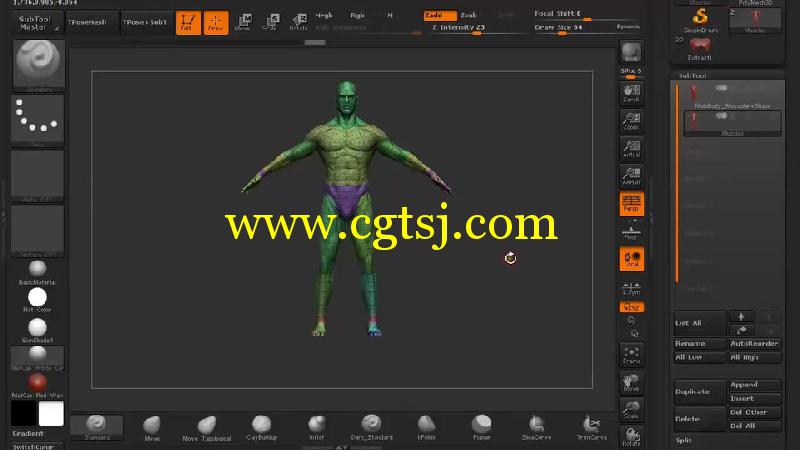Image resolution: width=800 pixels, height=450 pixels.
Task: Select the Flat Color material
Action: coord(37,300)
